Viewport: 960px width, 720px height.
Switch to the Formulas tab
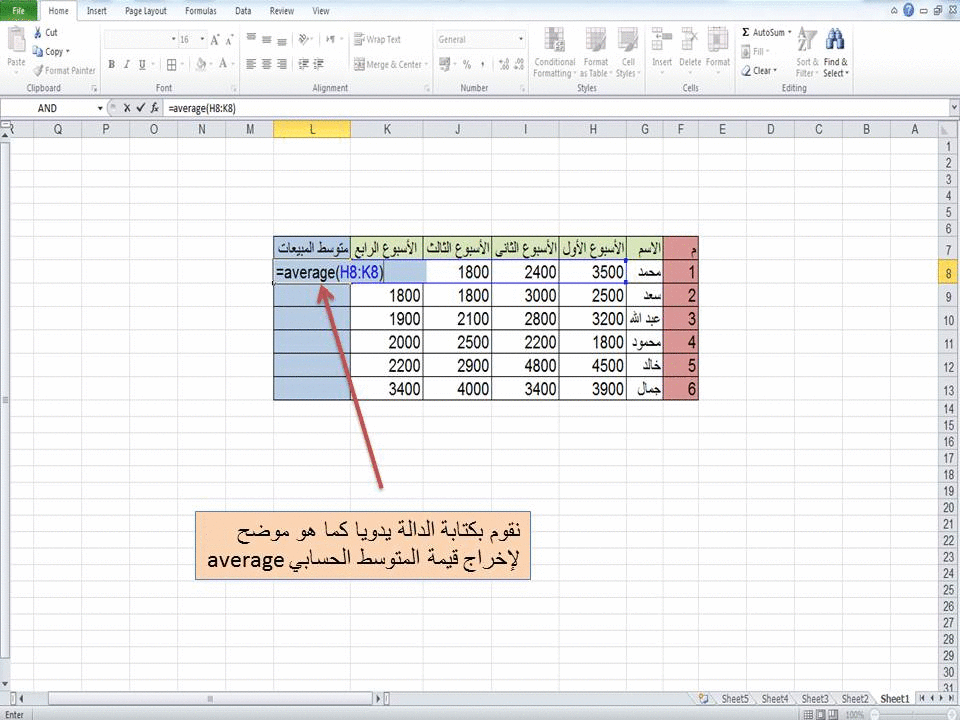[x=201, y=10]
